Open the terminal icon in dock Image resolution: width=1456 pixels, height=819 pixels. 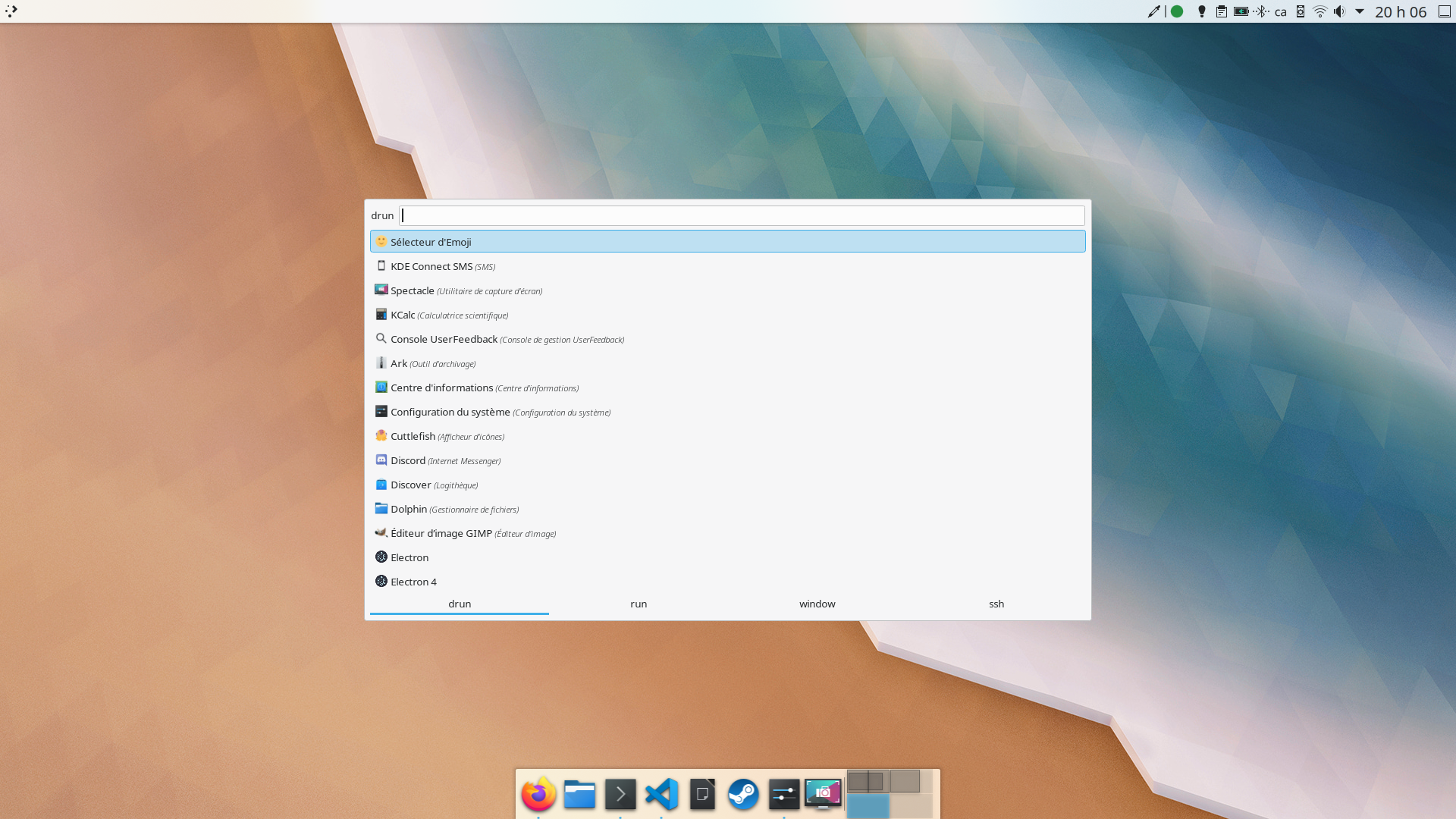click(620, 794)
